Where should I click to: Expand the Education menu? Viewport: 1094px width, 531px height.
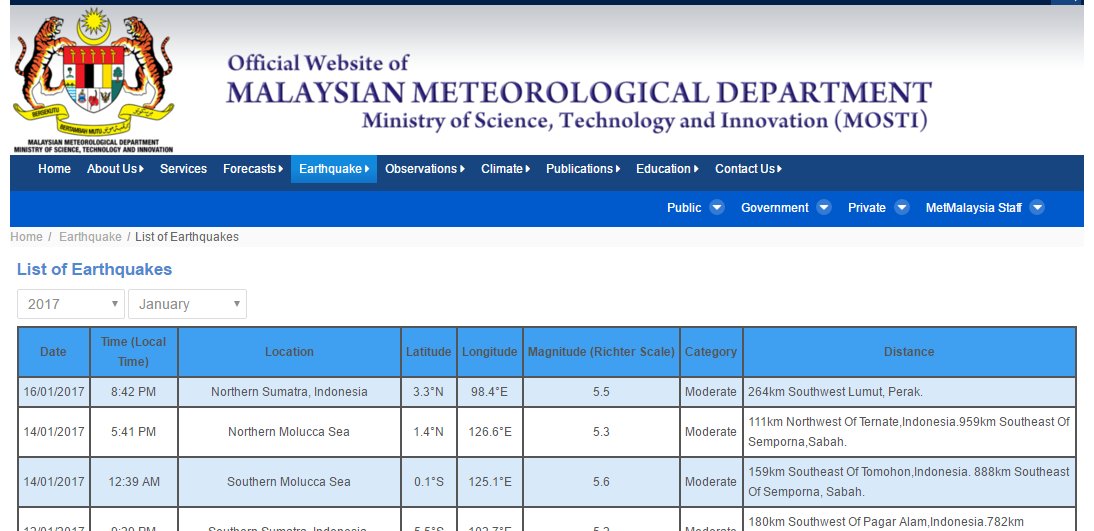[668, 169]
